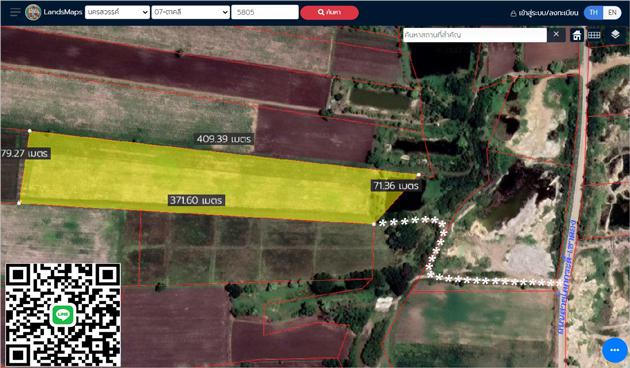Click the home icon on map toolbar
This screenshot has height=368, width=630.
(x=577, y=35)
